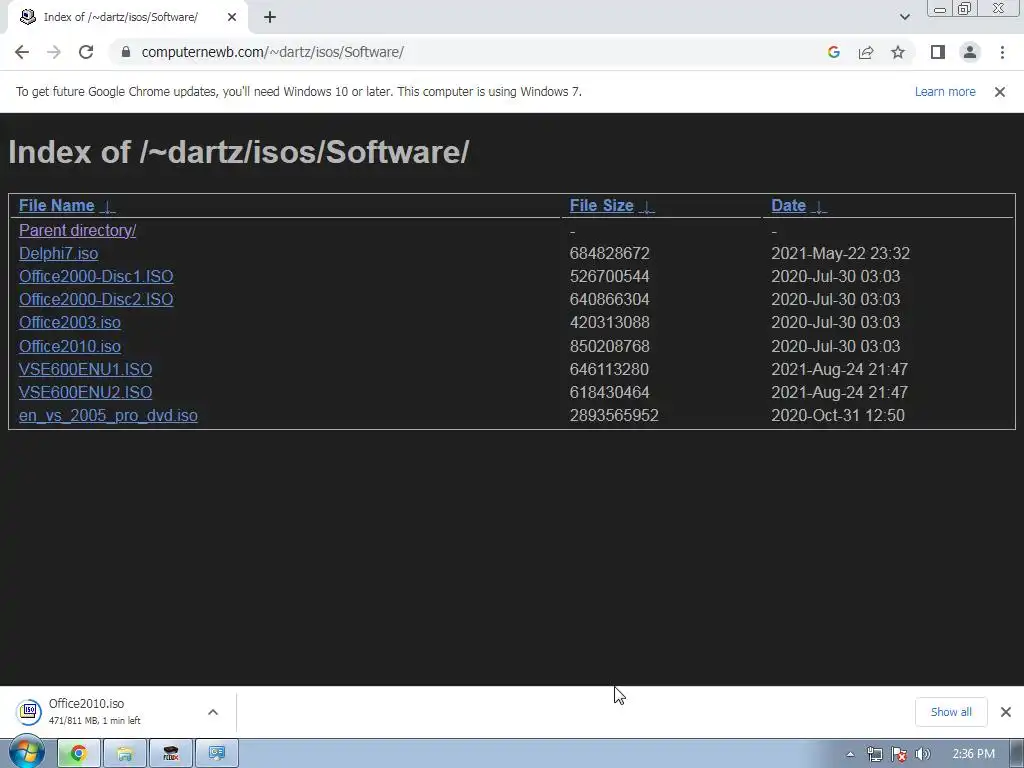The height and width of the screenshot is (768, 1024).
Task: Download Delphi7.iso
Action: (x=59, y=253)
